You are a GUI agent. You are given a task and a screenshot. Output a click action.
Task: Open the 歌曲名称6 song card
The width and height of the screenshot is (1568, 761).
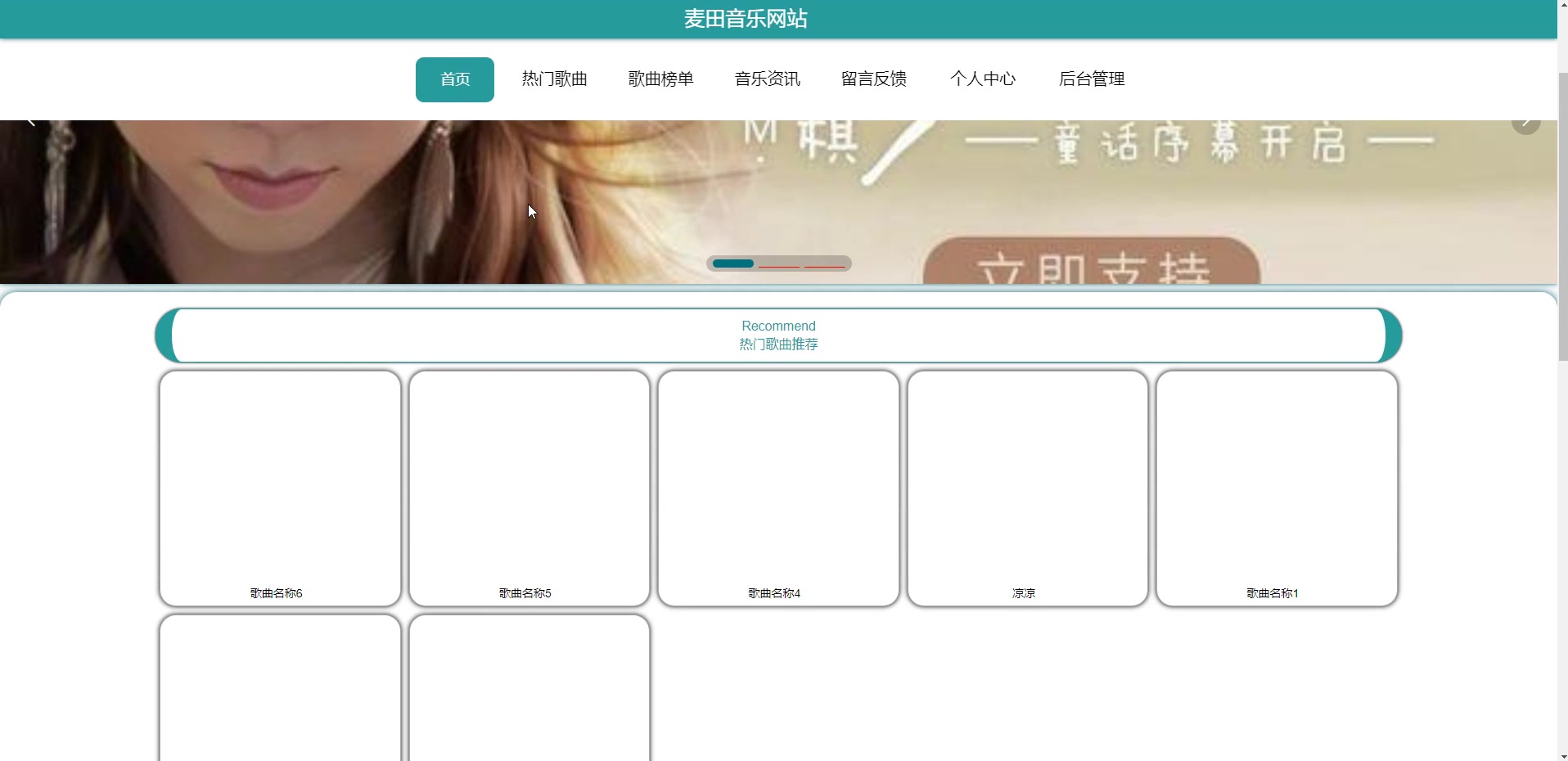point(280,489)
